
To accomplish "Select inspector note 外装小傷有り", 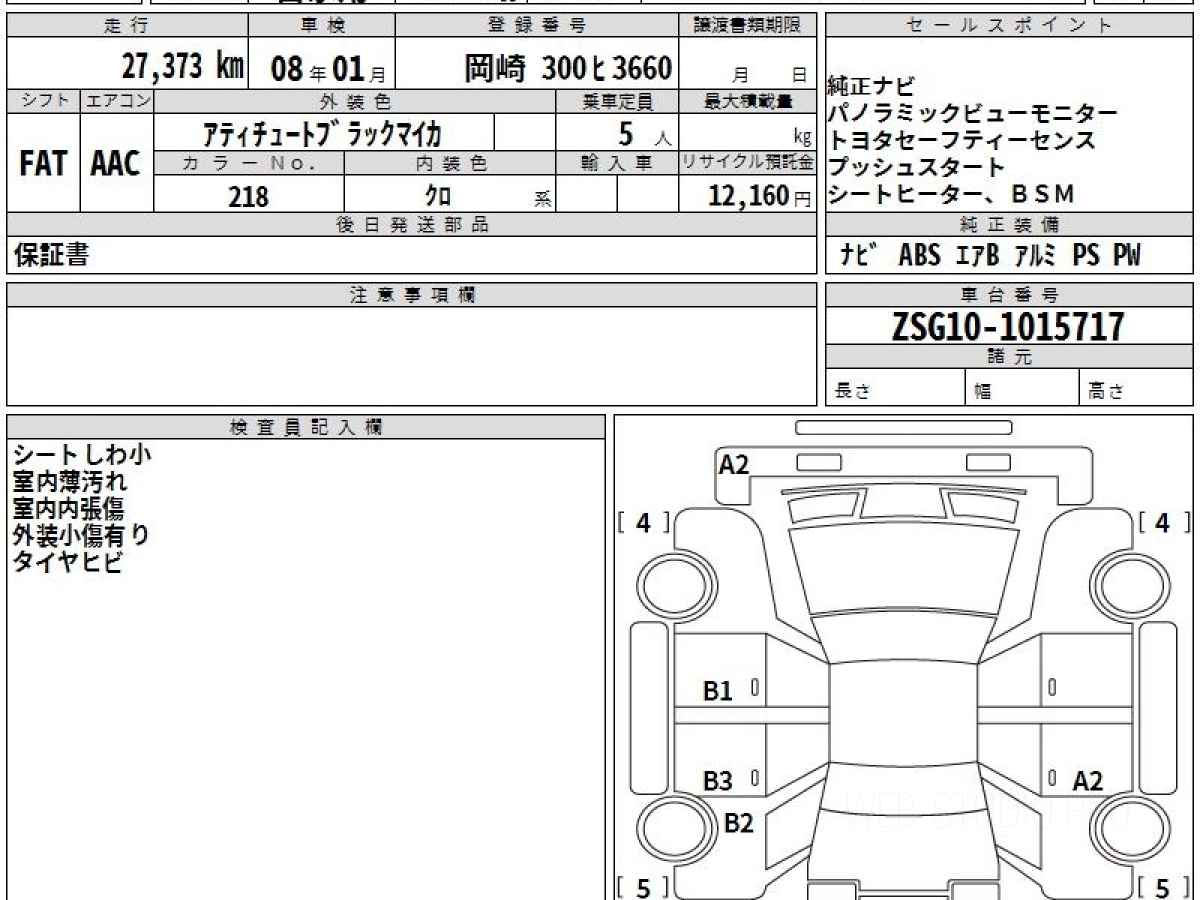I will click(82, 536).
